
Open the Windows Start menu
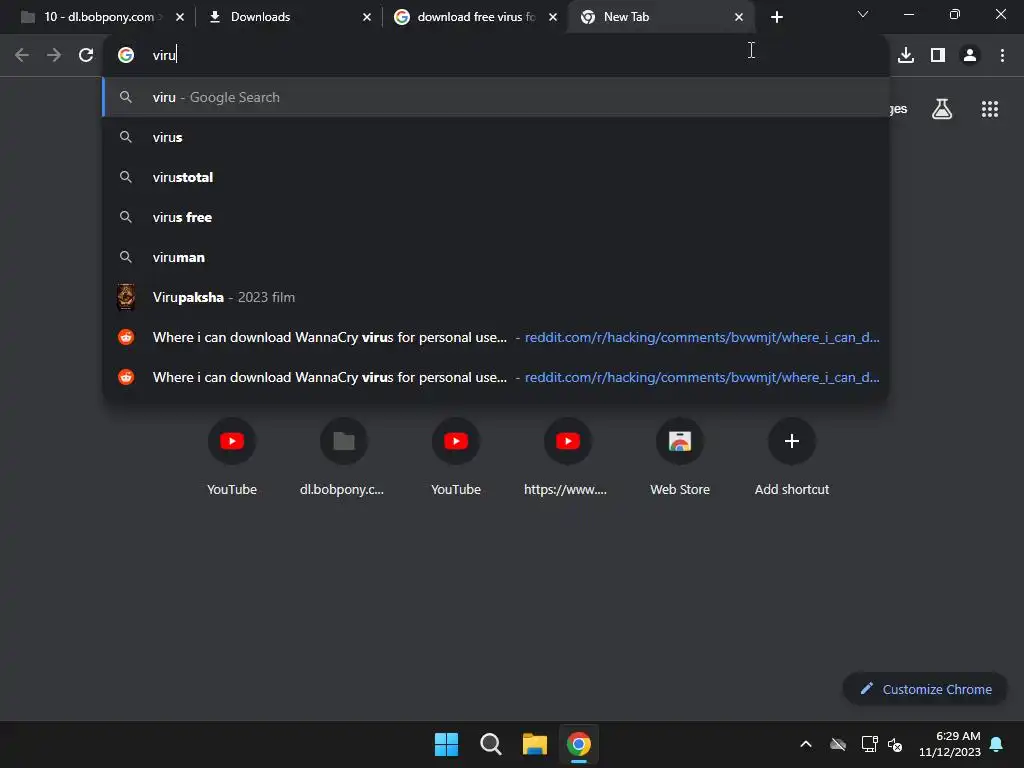pos(447,744)
